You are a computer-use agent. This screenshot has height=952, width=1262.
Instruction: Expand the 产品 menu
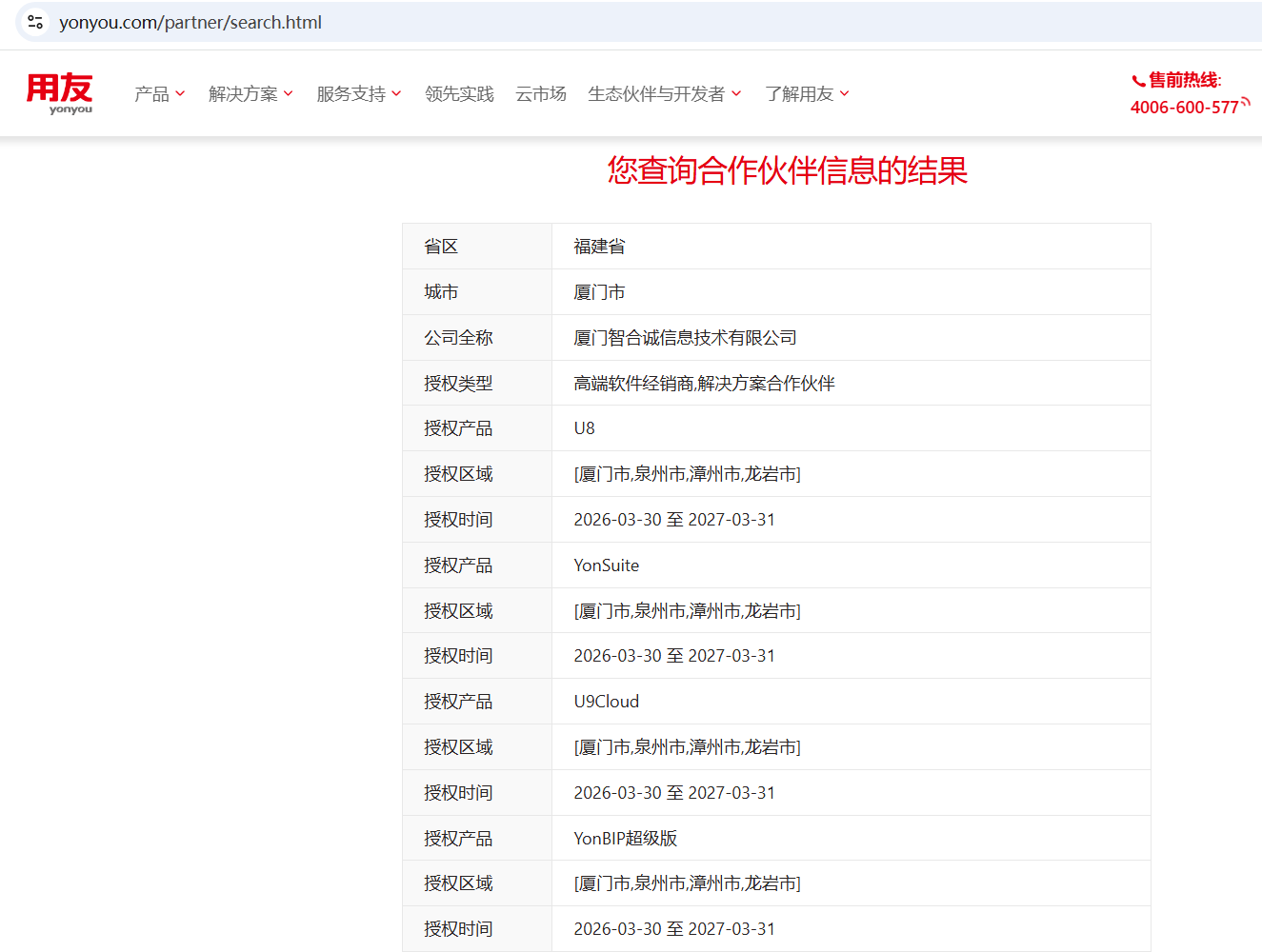[159, 94]
